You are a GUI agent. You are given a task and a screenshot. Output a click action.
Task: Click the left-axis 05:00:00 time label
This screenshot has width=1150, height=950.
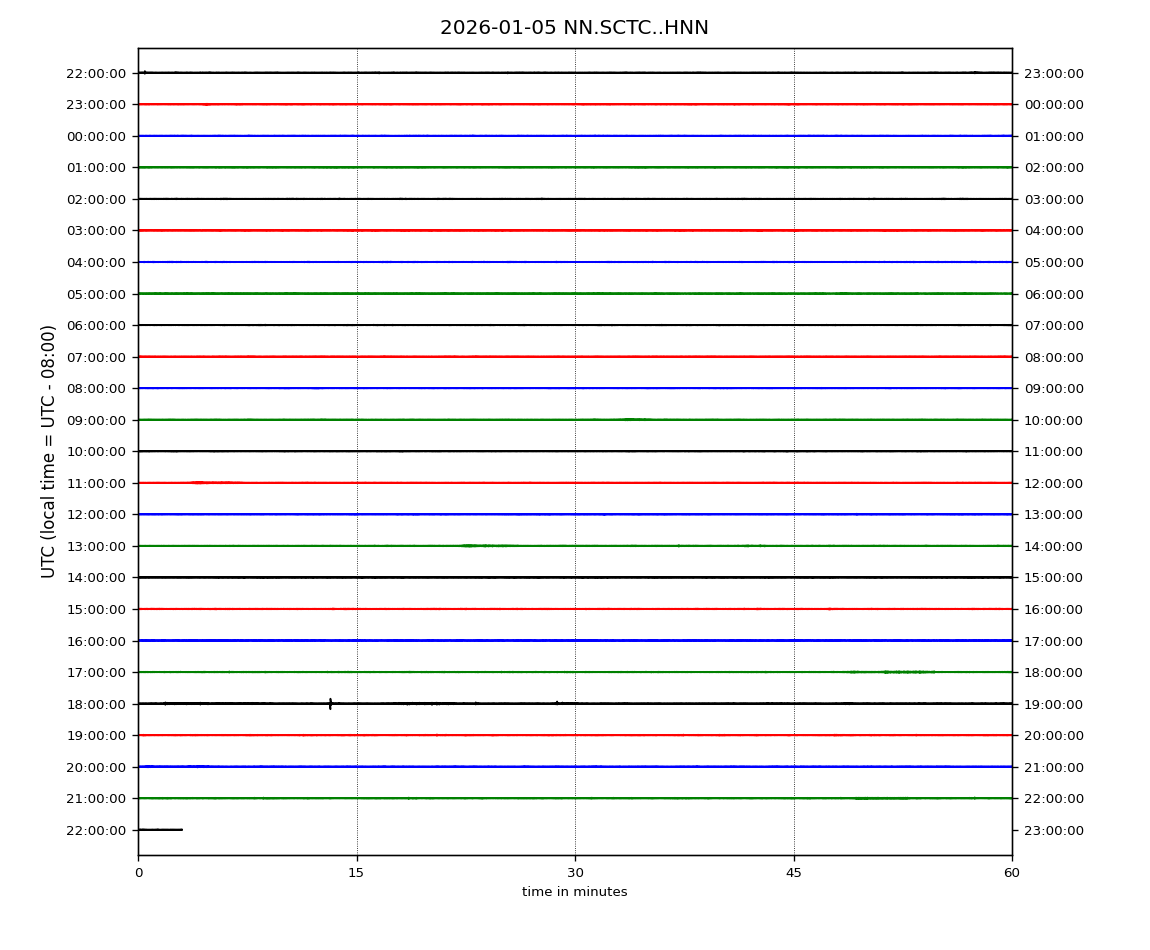(97, 294)
